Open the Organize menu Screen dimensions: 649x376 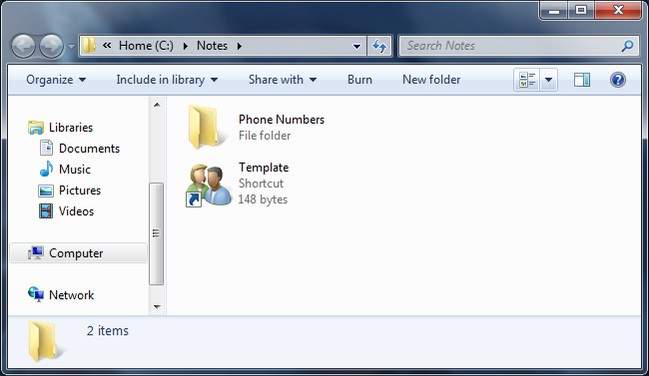pyautogui.click(x=56, y=80)
